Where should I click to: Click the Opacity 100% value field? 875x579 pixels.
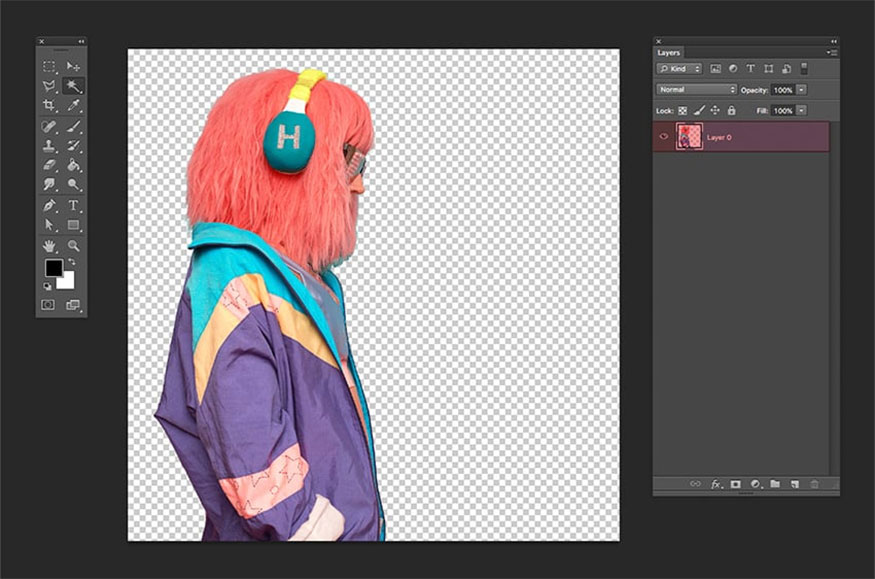pos(783,90)
